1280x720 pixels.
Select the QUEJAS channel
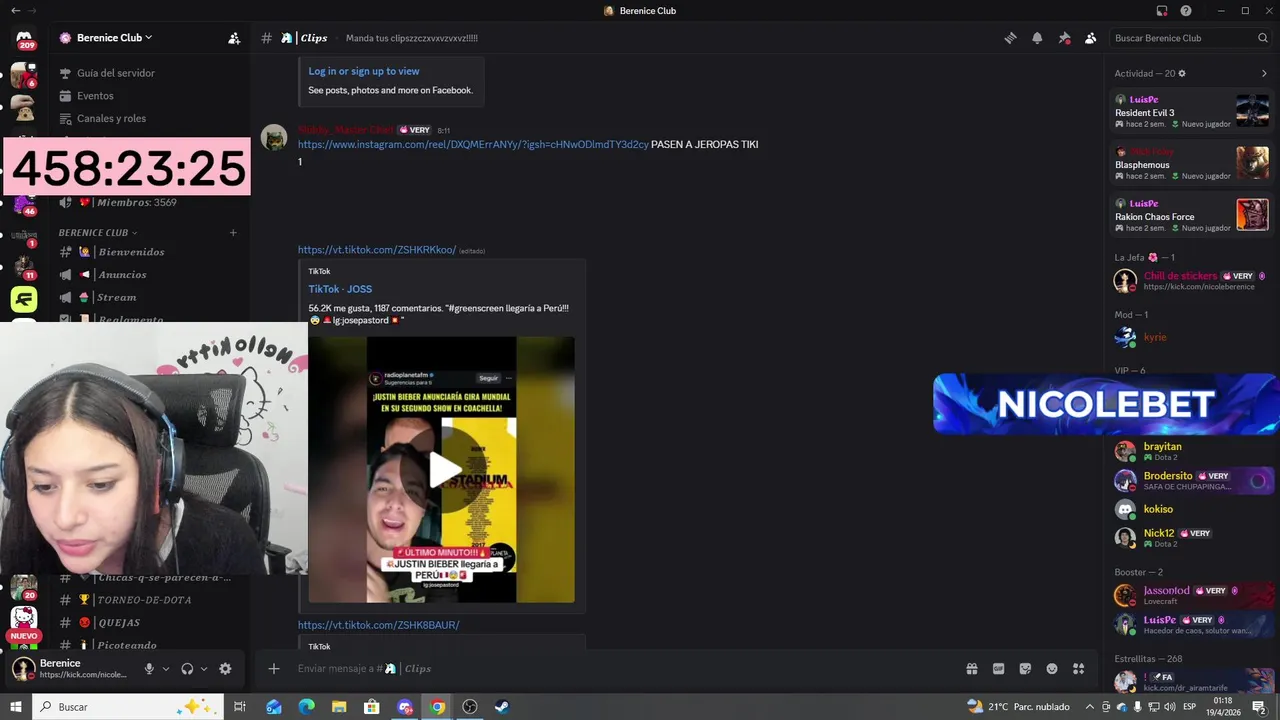150,623
